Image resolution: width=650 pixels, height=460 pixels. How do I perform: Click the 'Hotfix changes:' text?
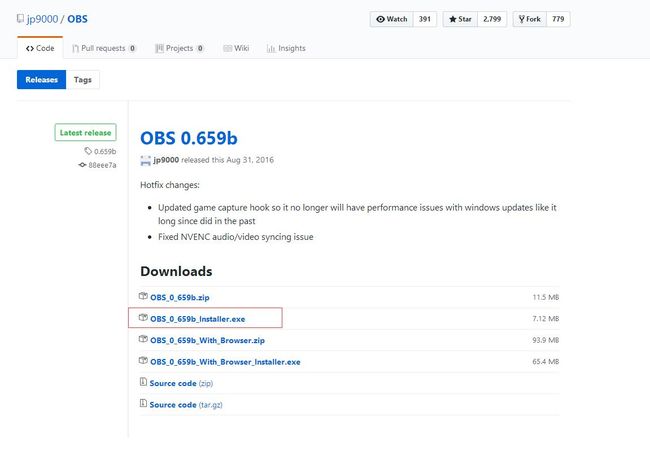point(170,185)
